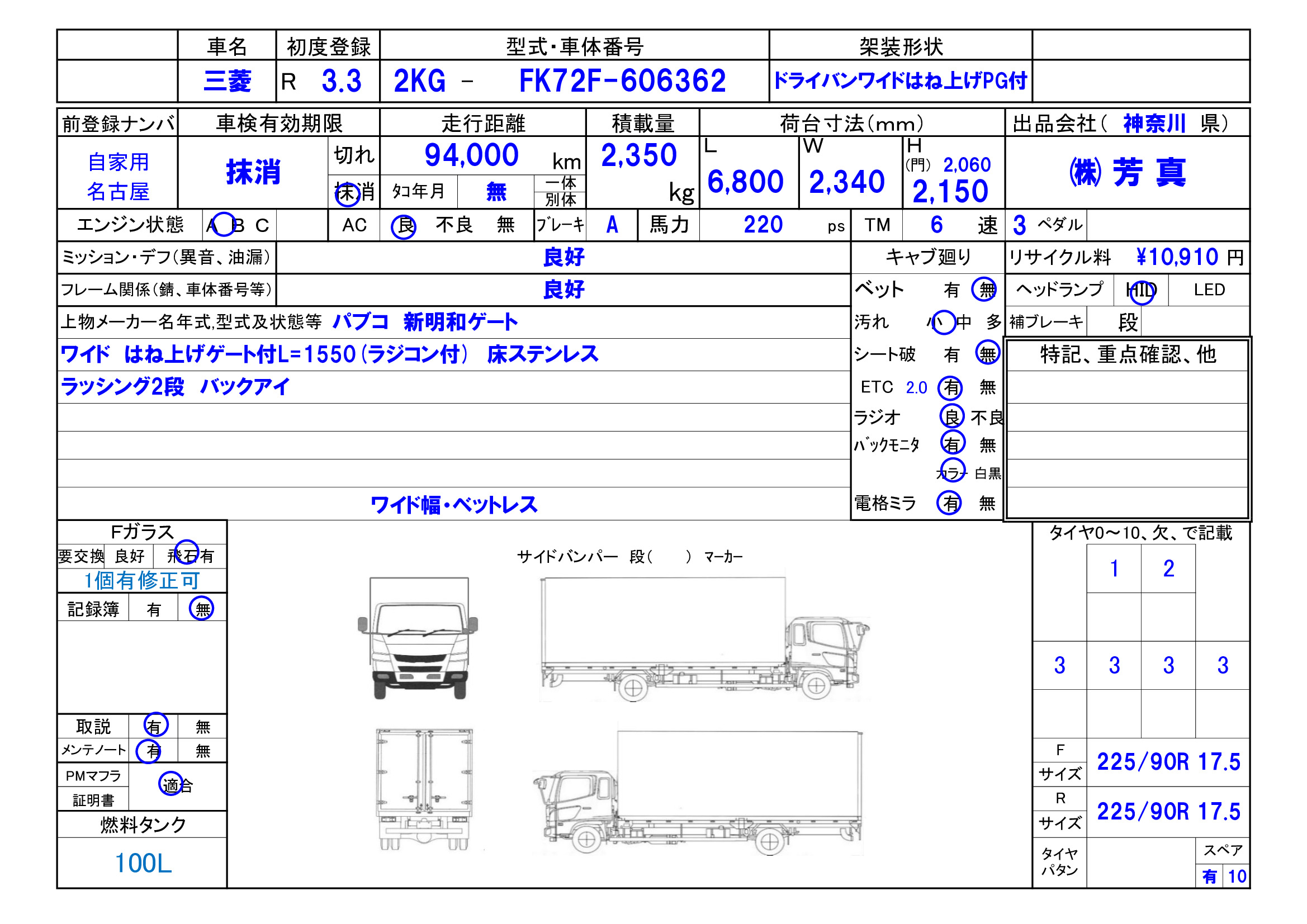Click the bed width value '2,340'

pos(846,182)
